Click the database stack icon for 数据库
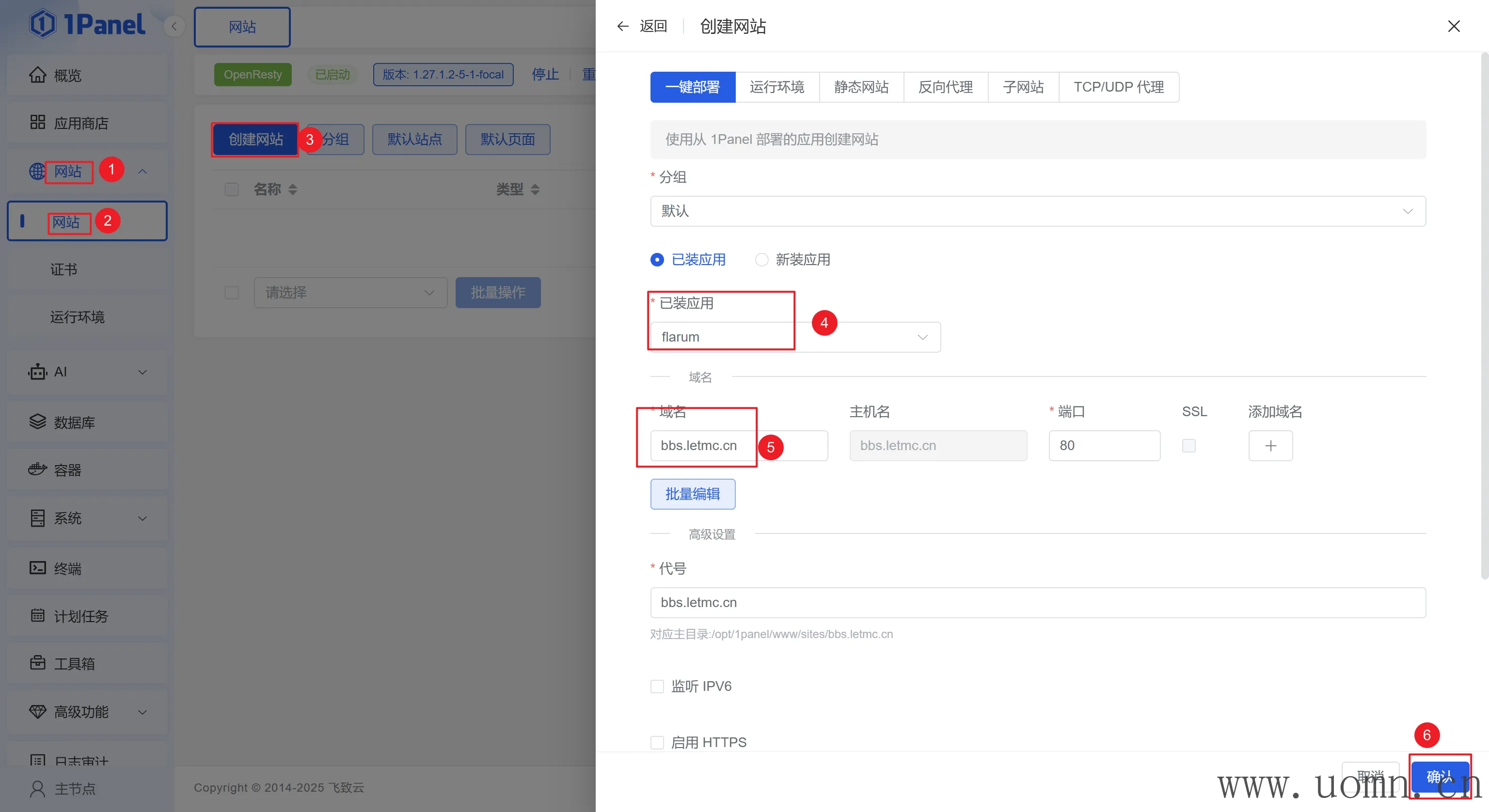Viewport: 1489px width, 812px height. click(x=38, y=422)
